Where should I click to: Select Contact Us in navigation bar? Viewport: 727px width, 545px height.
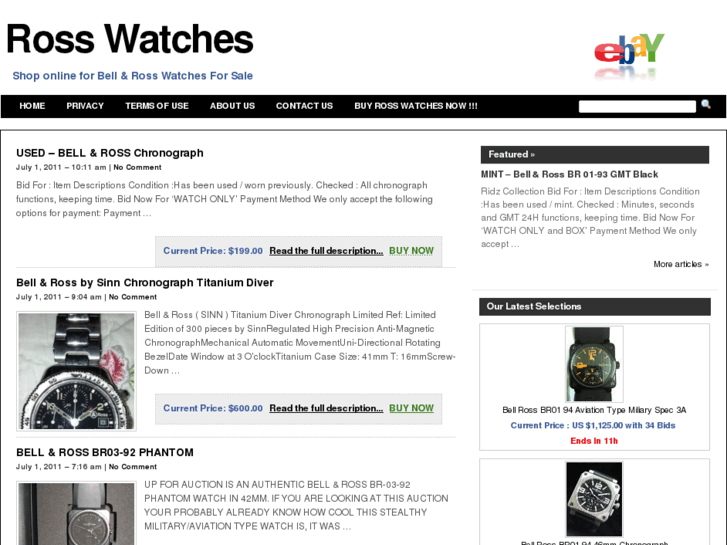[x=304, y=106]
